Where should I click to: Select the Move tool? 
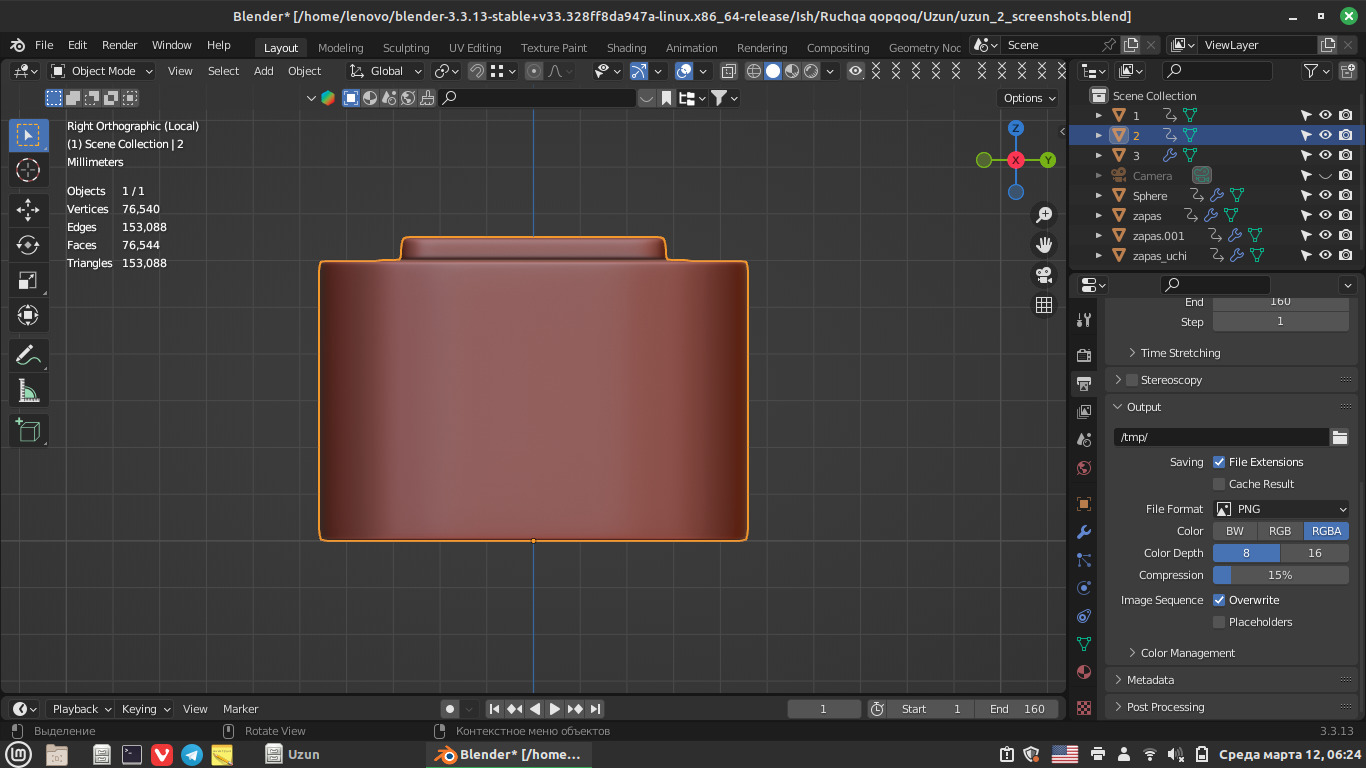point(28,210)
